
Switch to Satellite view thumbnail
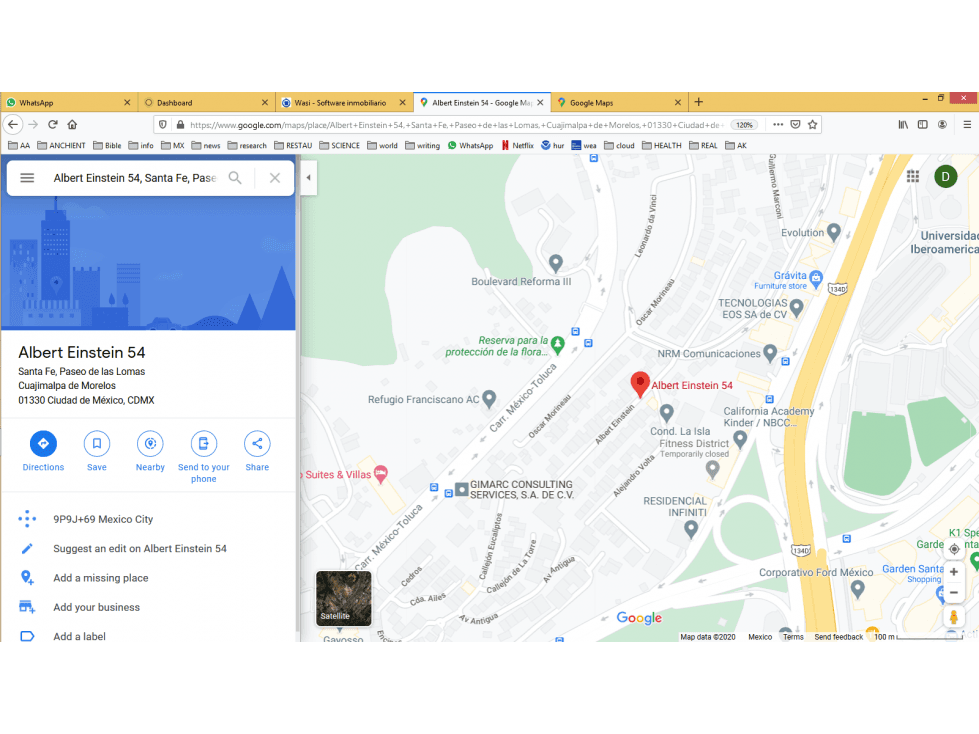[x=343, y=598]
